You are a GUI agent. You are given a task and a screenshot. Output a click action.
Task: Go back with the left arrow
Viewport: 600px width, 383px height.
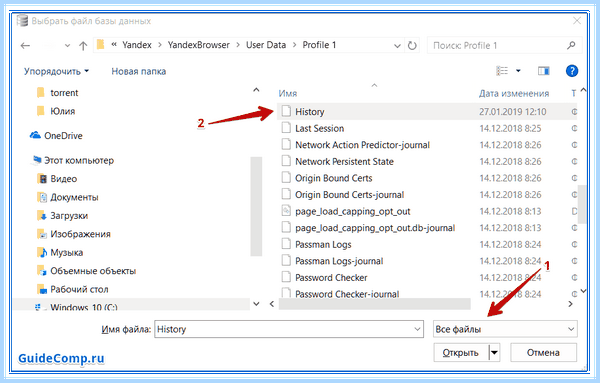click(25, 46)
